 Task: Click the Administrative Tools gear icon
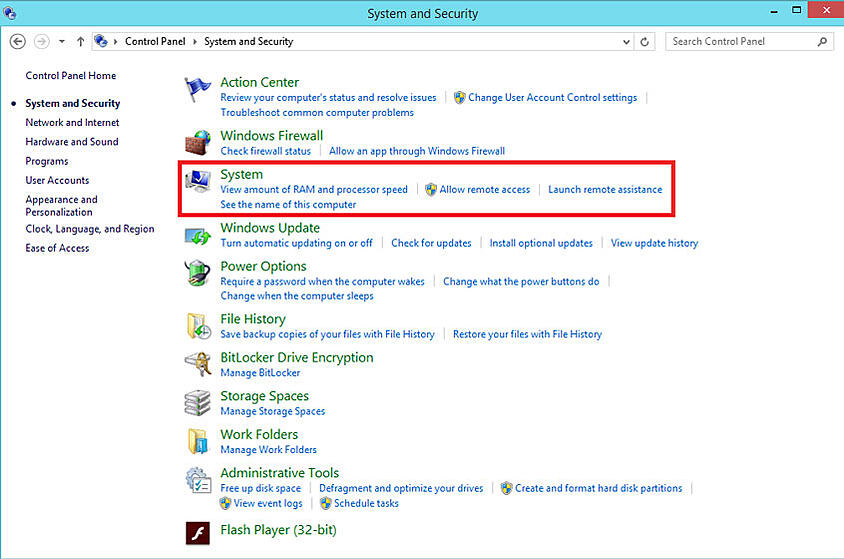[198, 480]
